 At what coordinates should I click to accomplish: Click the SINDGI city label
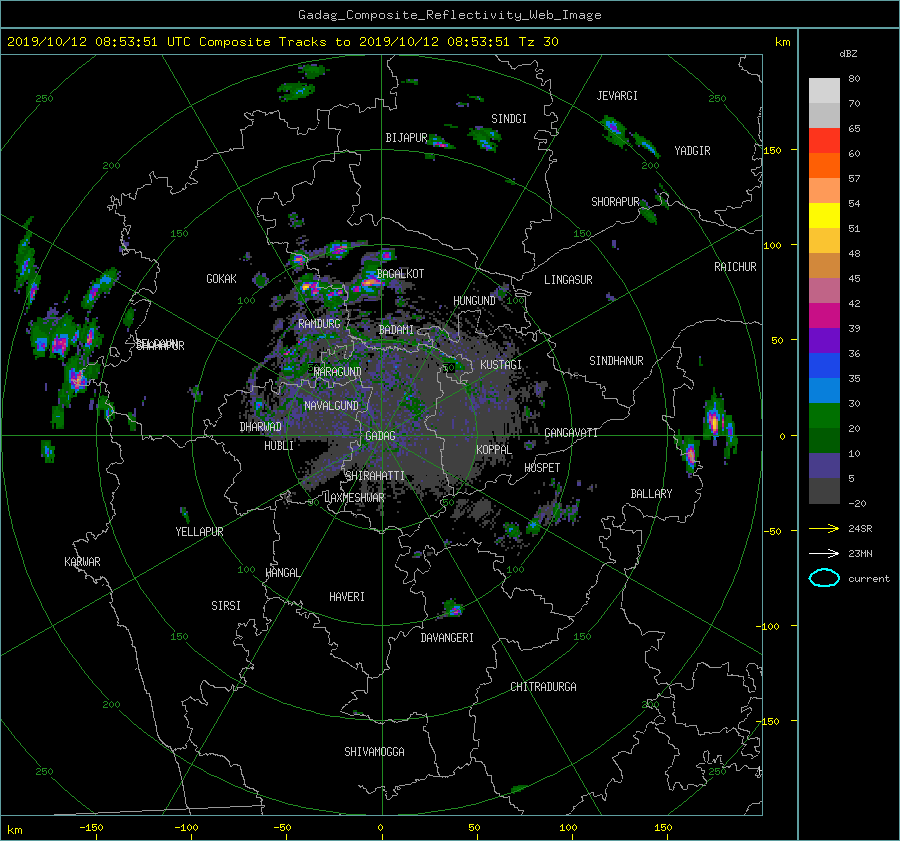pos(509,119)
